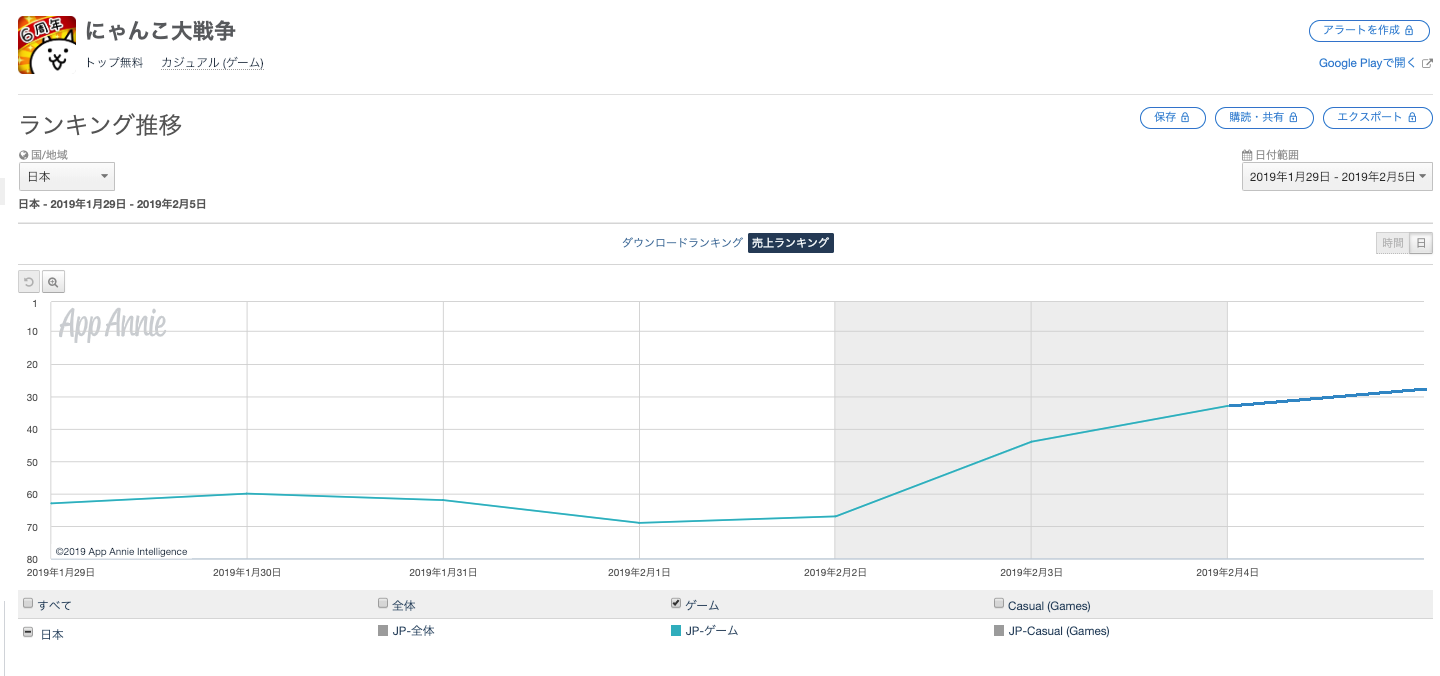This screenshot has width=1440, height=676.
Task: Toggle the 全体 checkbox
Action: pos(383,603)
